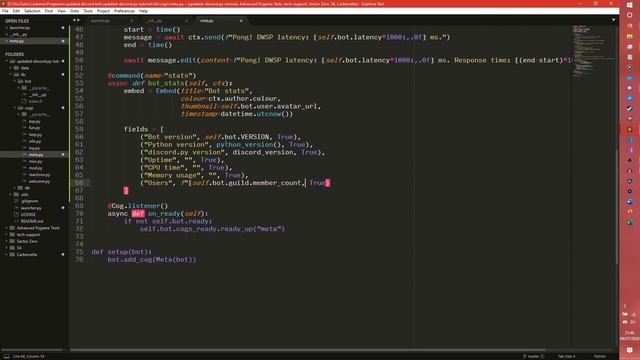Open info.py in the cogs folder
Screen dimensions: 640x360
coord(35,141)
